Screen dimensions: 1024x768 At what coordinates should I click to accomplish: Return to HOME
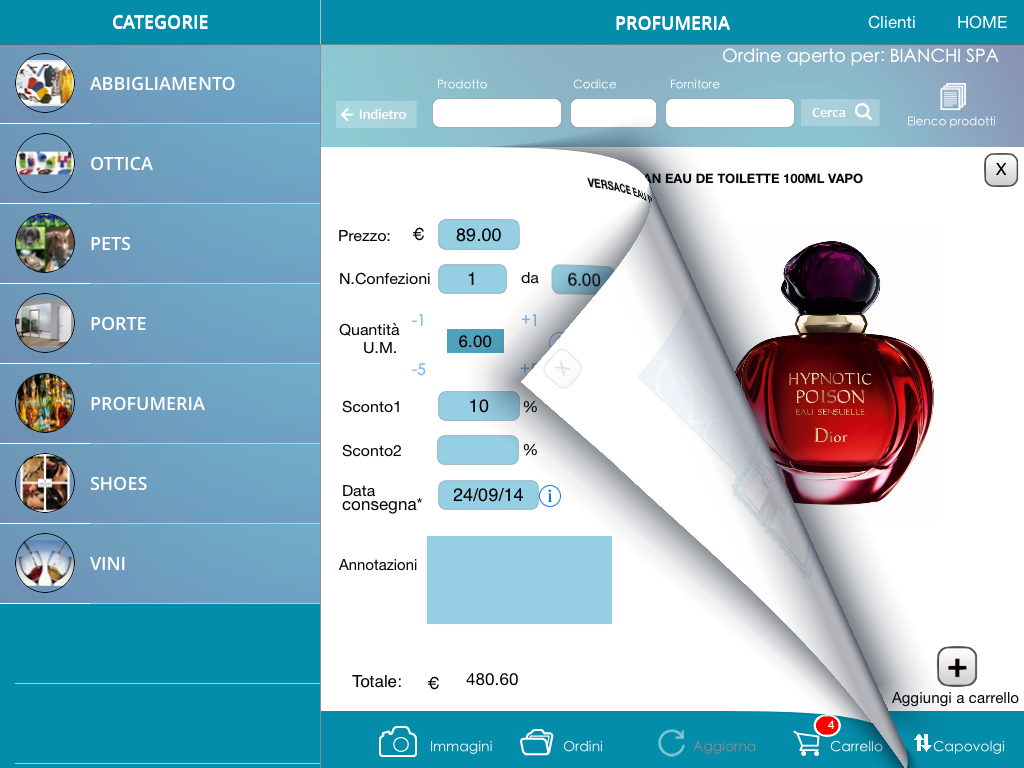pyautogui.click(x=982, y=22)
